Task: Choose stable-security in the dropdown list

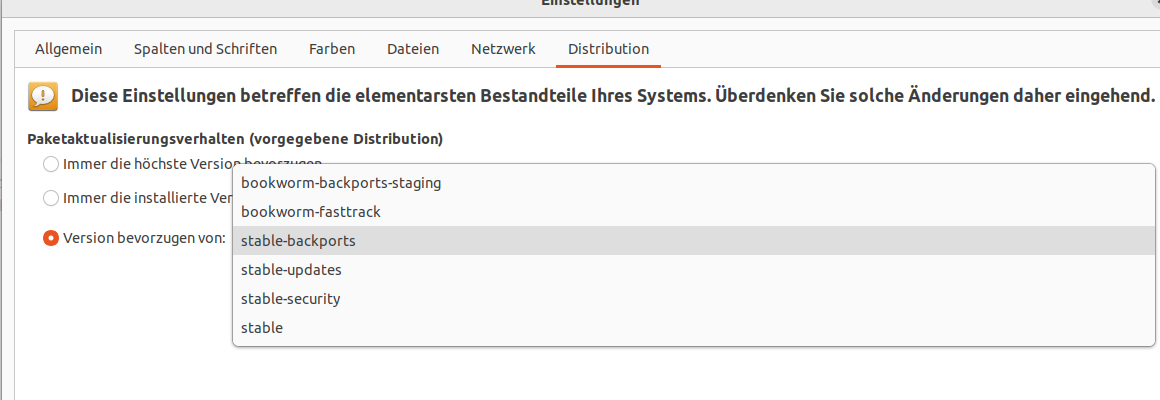Action: pyautogui.click(x=693, y=299)
